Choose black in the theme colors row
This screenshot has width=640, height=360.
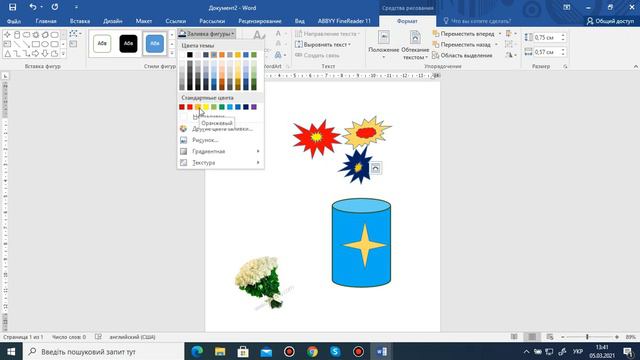point(190,55)
